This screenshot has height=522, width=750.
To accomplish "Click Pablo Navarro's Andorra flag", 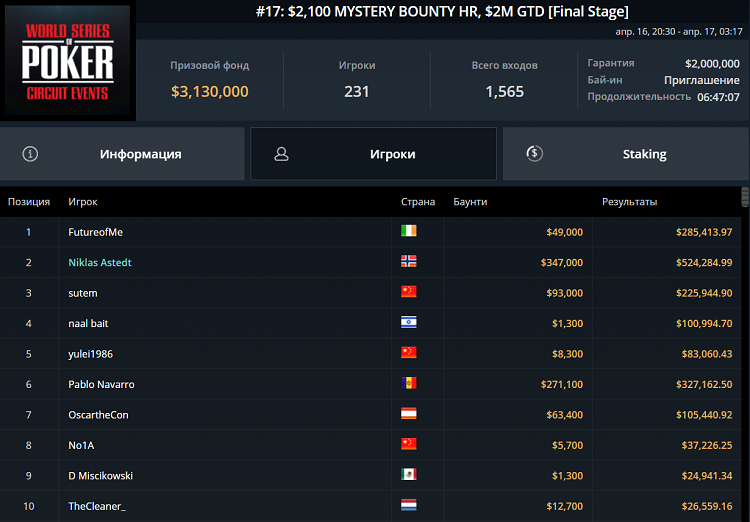I will [x=408, y=384].
